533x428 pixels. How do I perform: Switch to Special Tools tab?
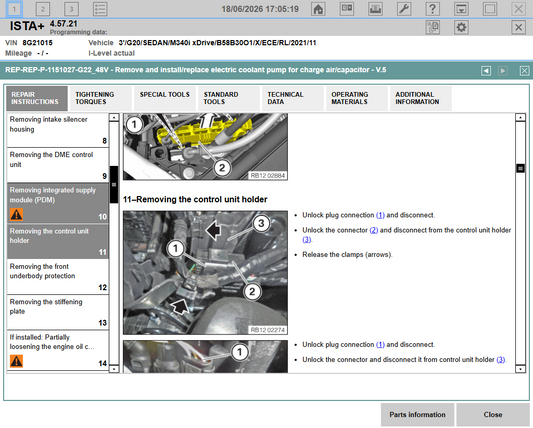(x=165, y=99)
